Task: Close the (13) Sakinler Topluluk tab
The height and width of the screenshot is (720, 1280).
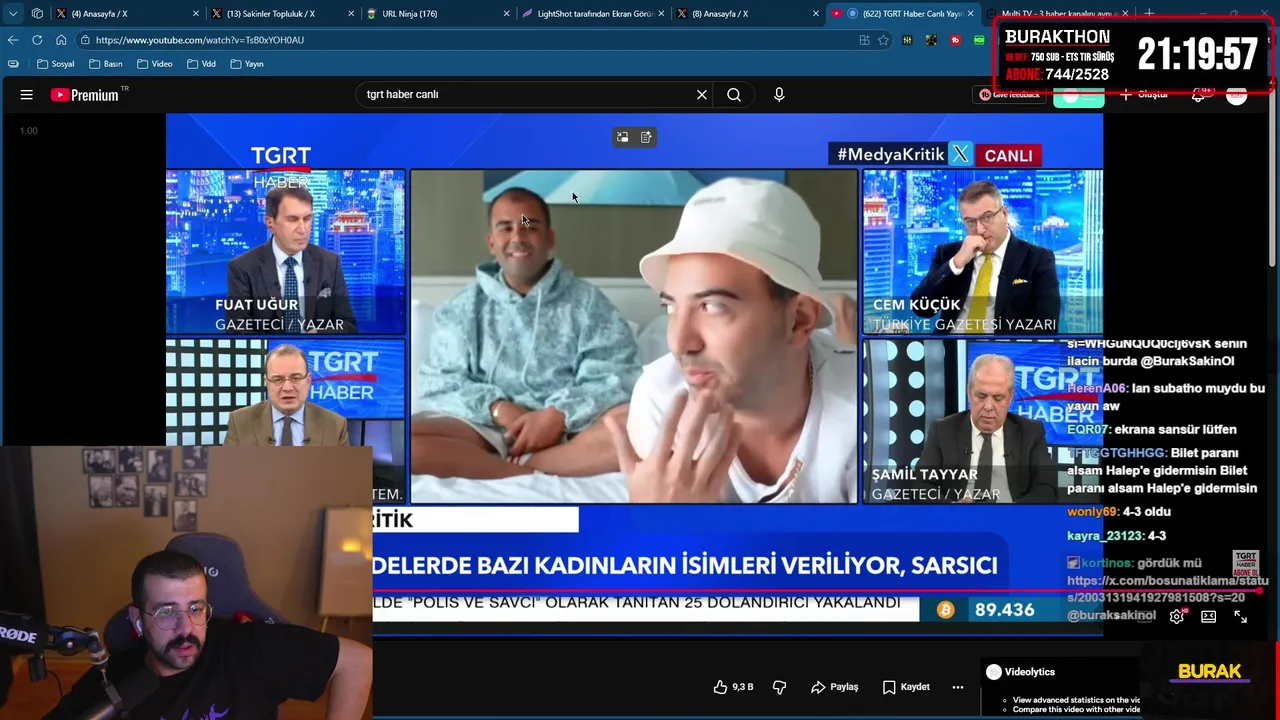Action: point(351,14)
